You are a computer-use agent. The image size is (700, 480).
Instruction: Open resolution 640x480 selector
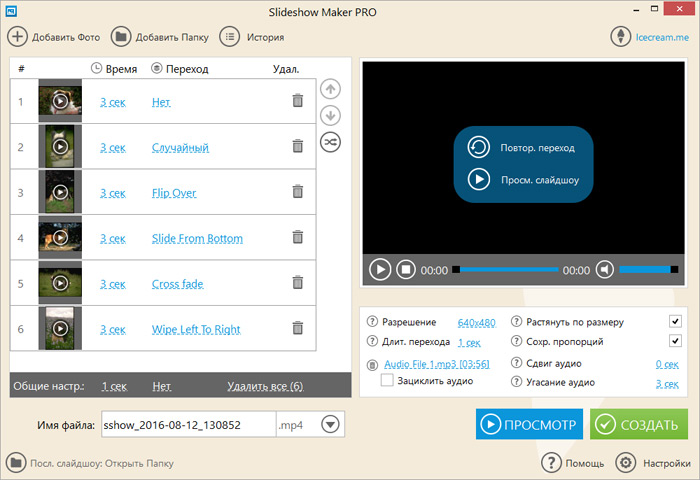point(476,323)
